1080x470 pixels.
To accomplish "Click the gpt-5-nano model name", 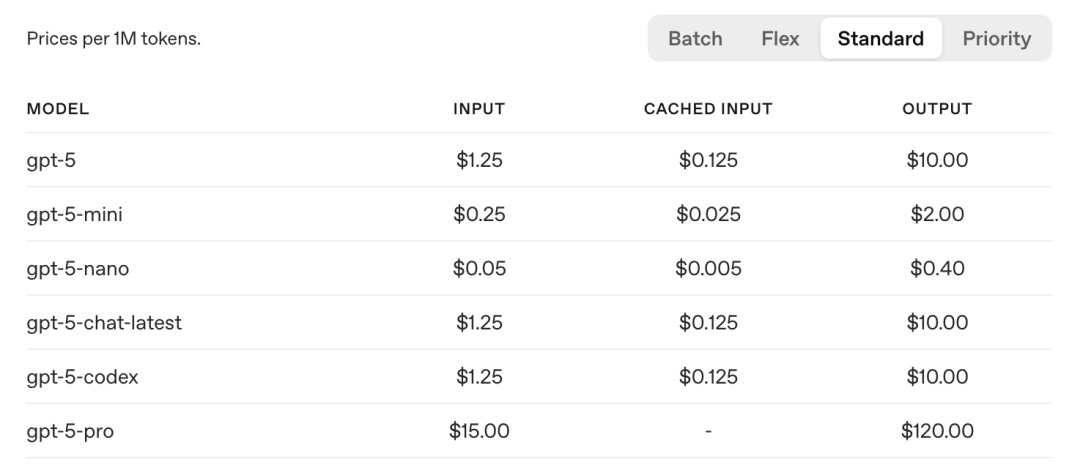I will [77, 269].
